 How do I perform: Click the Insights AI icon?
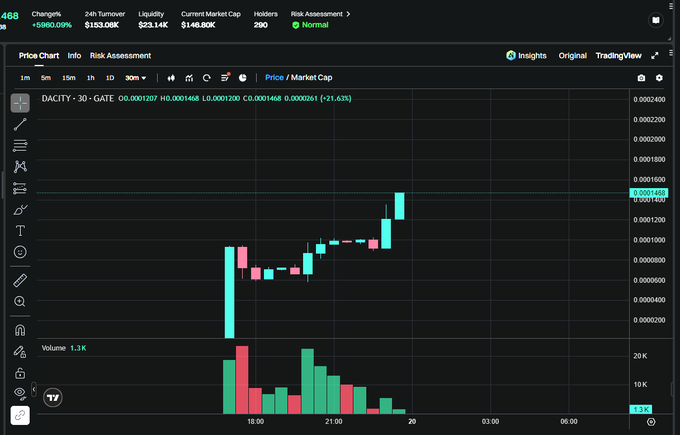511,56
